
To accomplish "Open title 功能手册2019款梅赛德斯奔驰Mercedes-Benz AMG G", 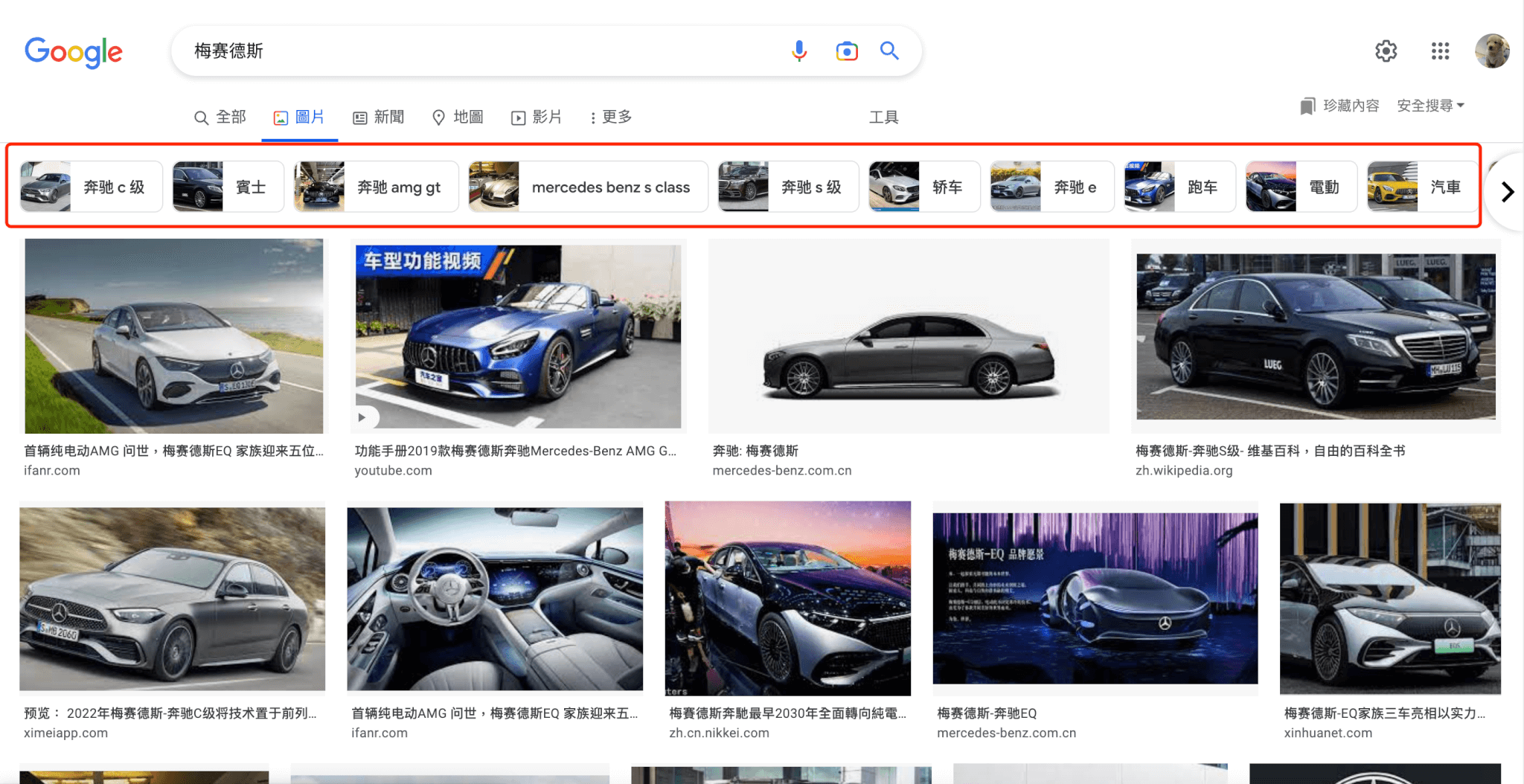I will click(516, 451).
